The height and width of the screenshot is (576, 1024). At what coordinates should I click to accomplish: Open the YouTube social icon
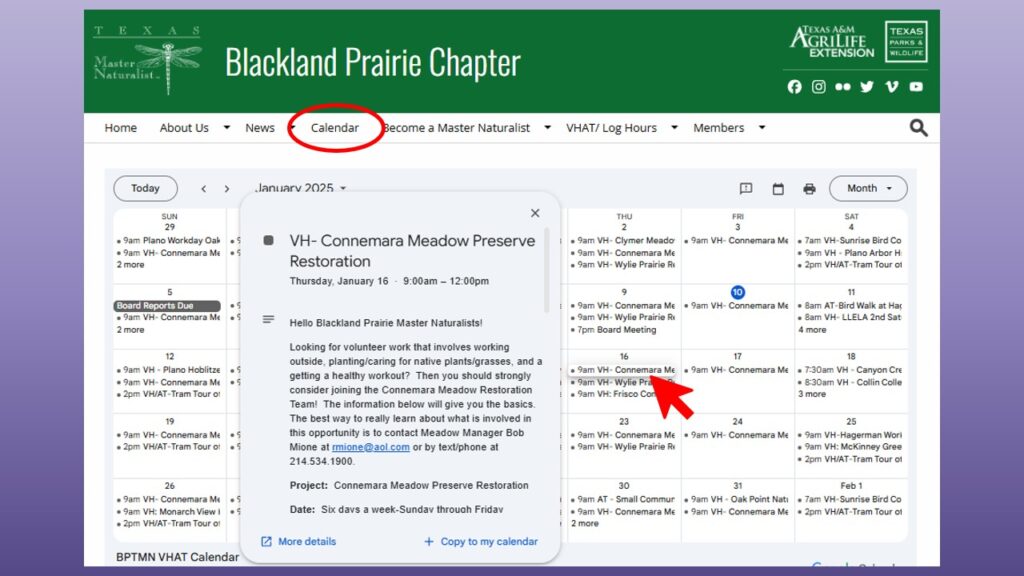tap(916, 87)
